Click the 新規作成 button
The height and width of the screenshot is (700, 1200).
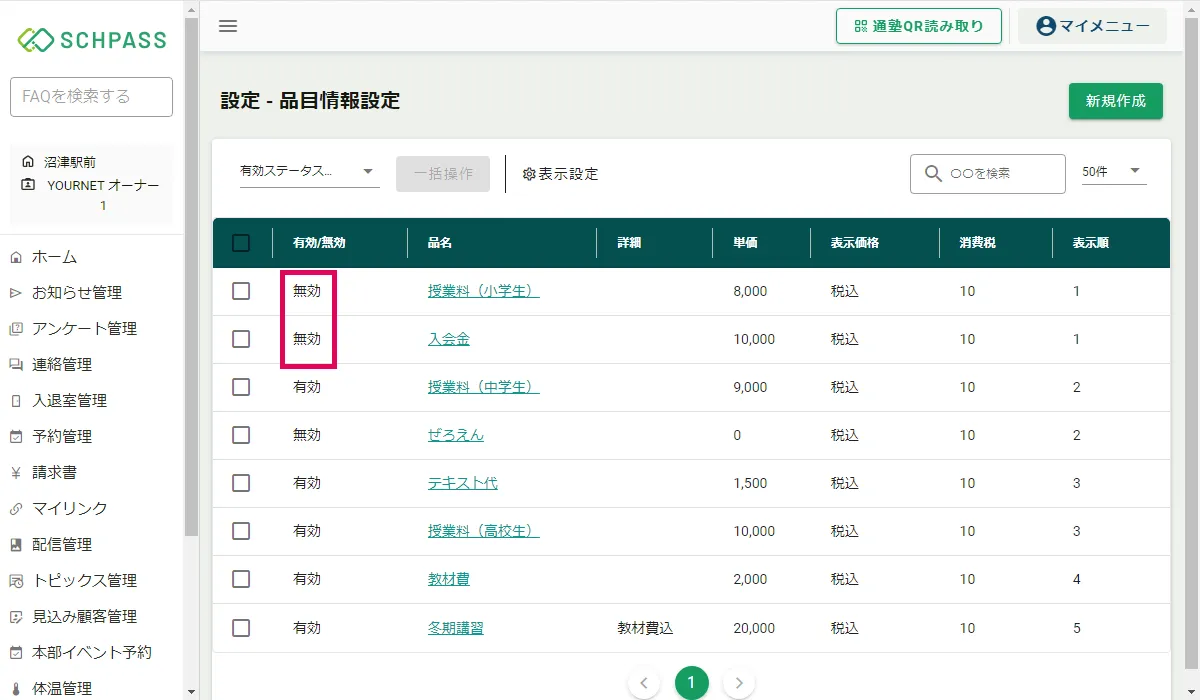click(1116, 101)
